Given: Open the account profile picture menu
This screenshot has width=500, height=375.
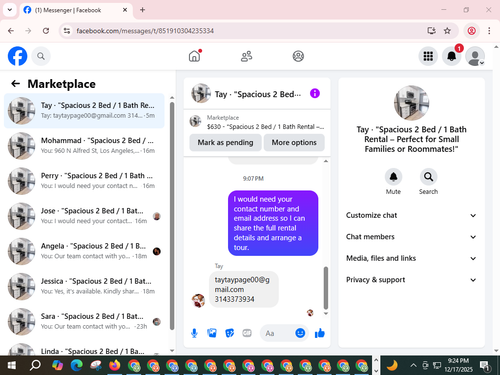Looking at the screenshot, I should point(475,56).
